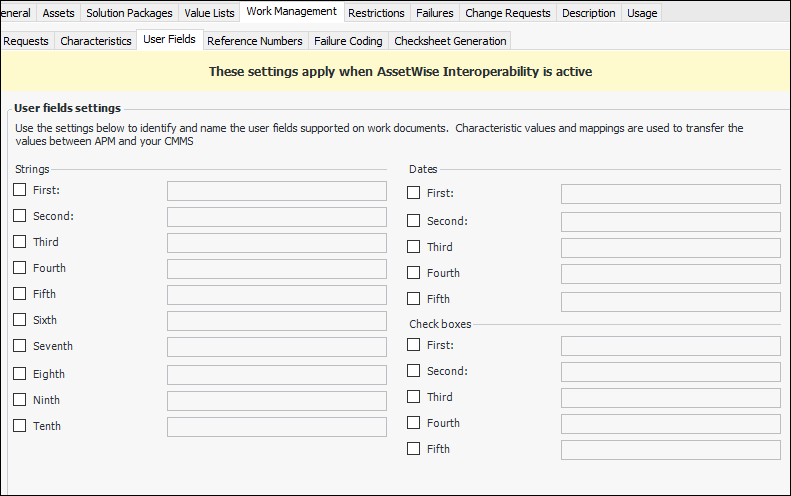Image resolution: width=791 pixels, height=496 pixels.
Task: Click the First string name field
Action: coord(276,191)
